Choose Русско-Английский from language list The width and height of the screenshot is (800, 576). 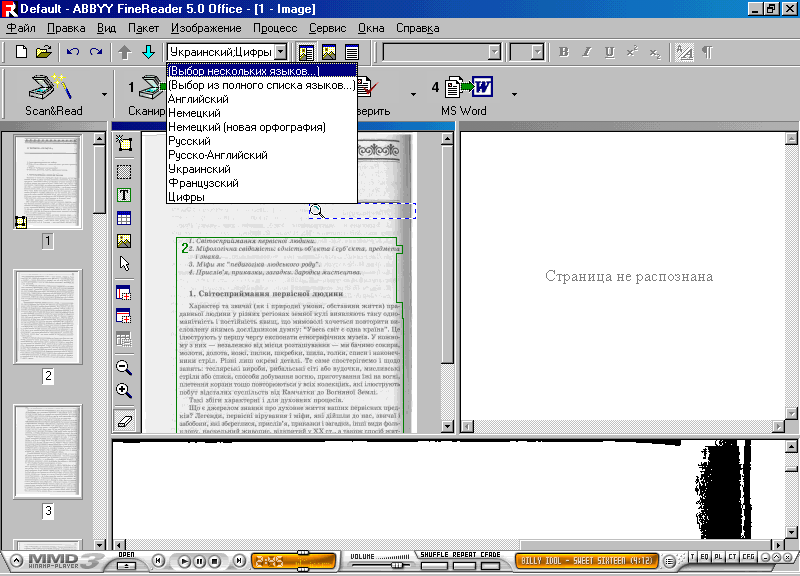pyautogui.click(x=262, y=155)
